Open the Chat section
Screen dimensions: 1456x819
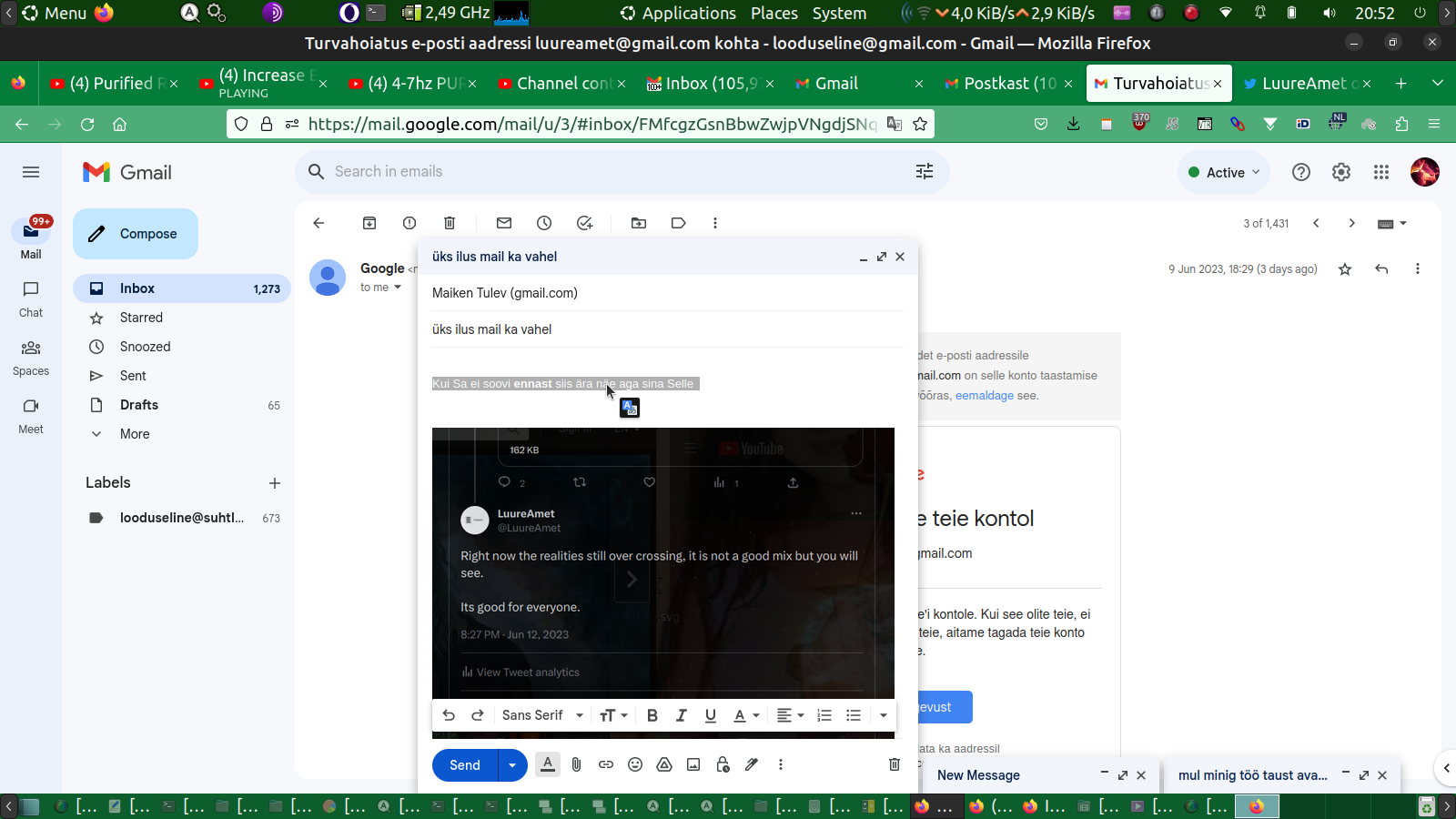pyautogui.click(x=31, y=298)
